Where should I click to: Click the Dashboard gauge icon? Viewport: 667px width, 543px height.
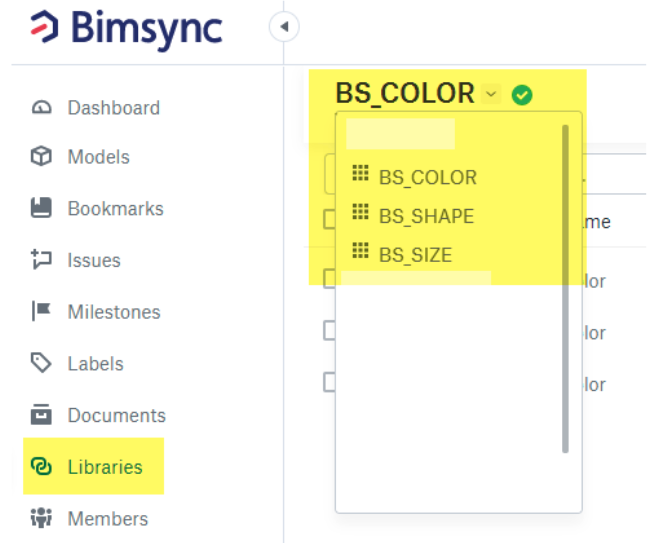[x=41, y=108]
